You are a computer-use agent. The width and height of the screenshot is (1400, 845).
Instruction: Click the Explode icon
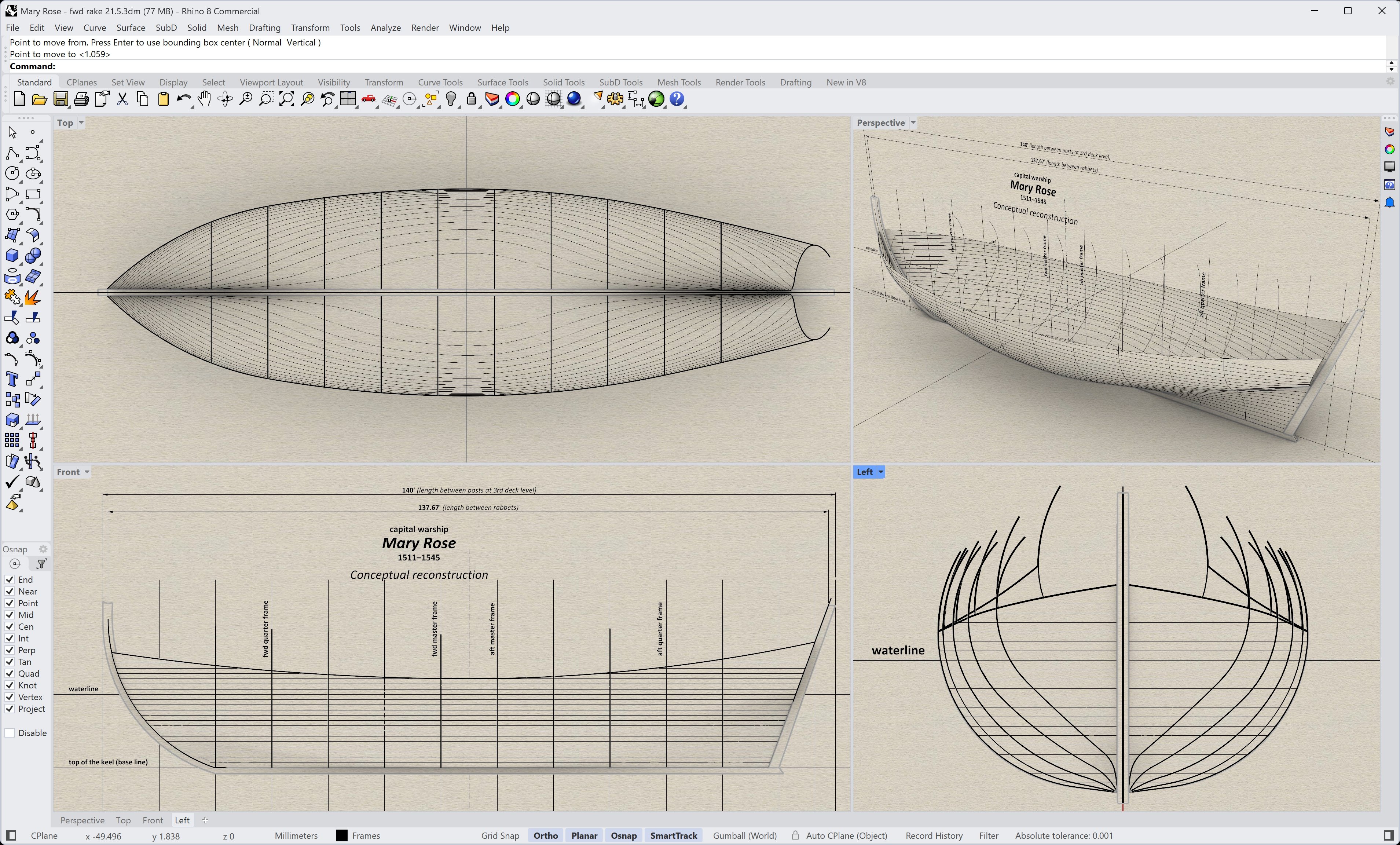(33, 297)
